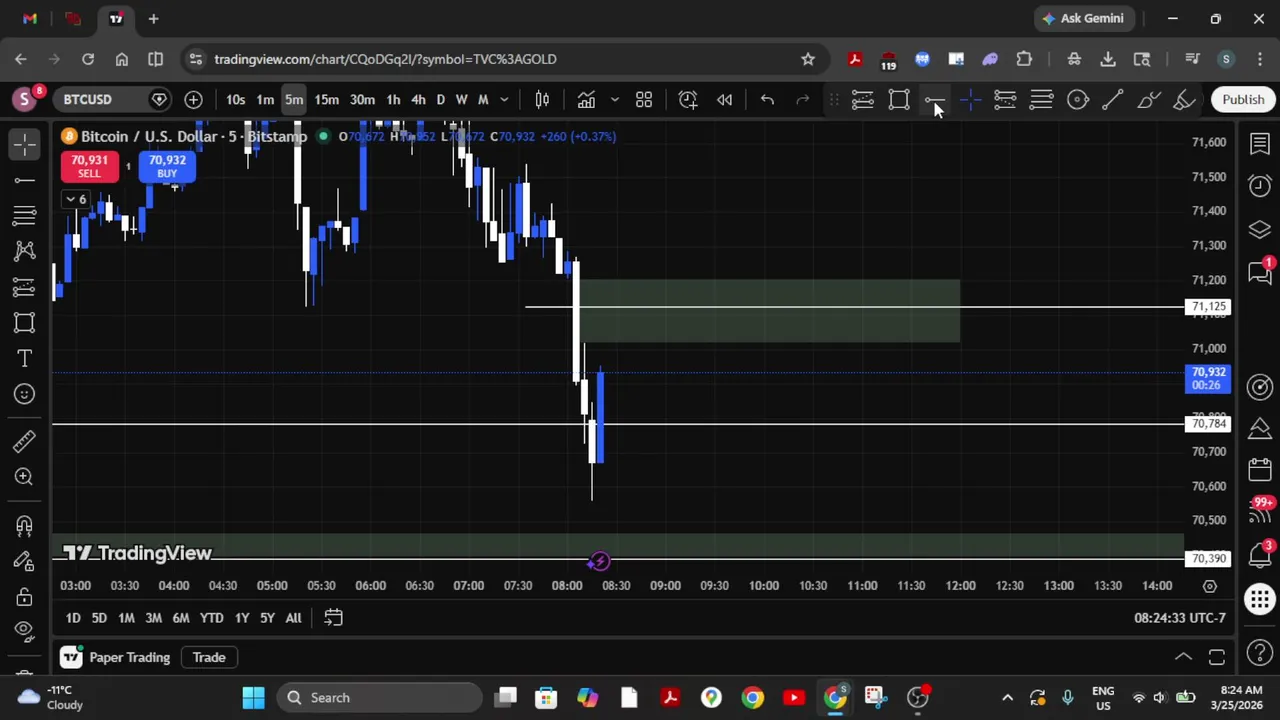The width and height of the screenshot is (1280, 720).
Task: Click the Windows taskbar Search box
Action: coord(381,698)
